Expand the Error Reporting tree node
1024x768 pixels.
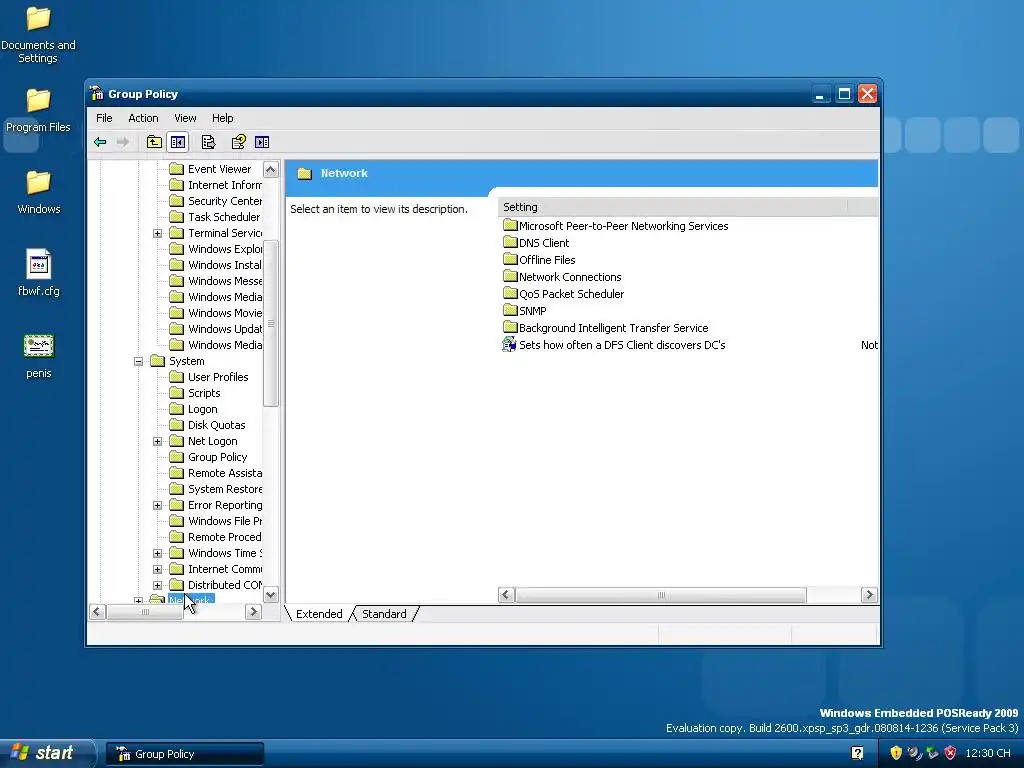click(x=157, y=505)
